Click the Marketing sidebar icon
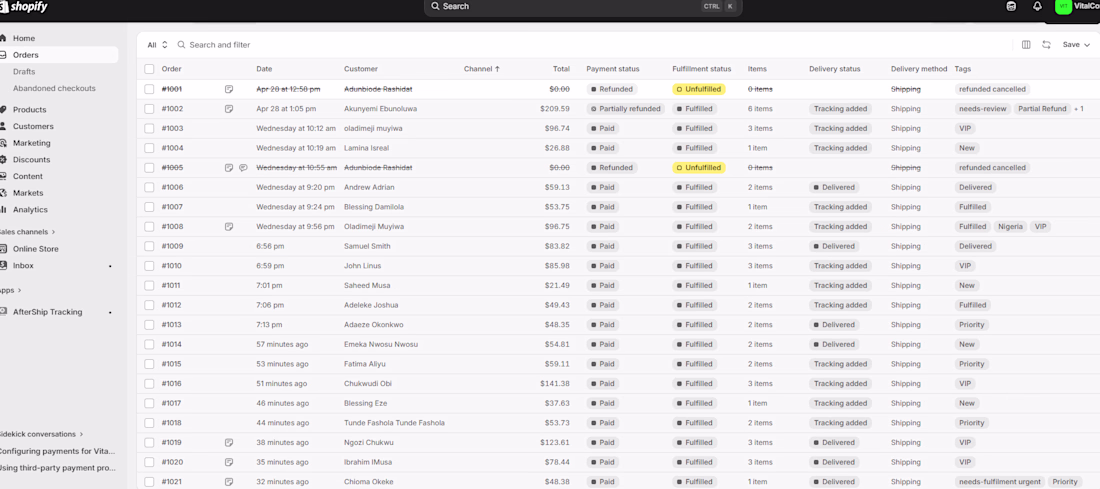1100x489 pixels. point(4,143)
